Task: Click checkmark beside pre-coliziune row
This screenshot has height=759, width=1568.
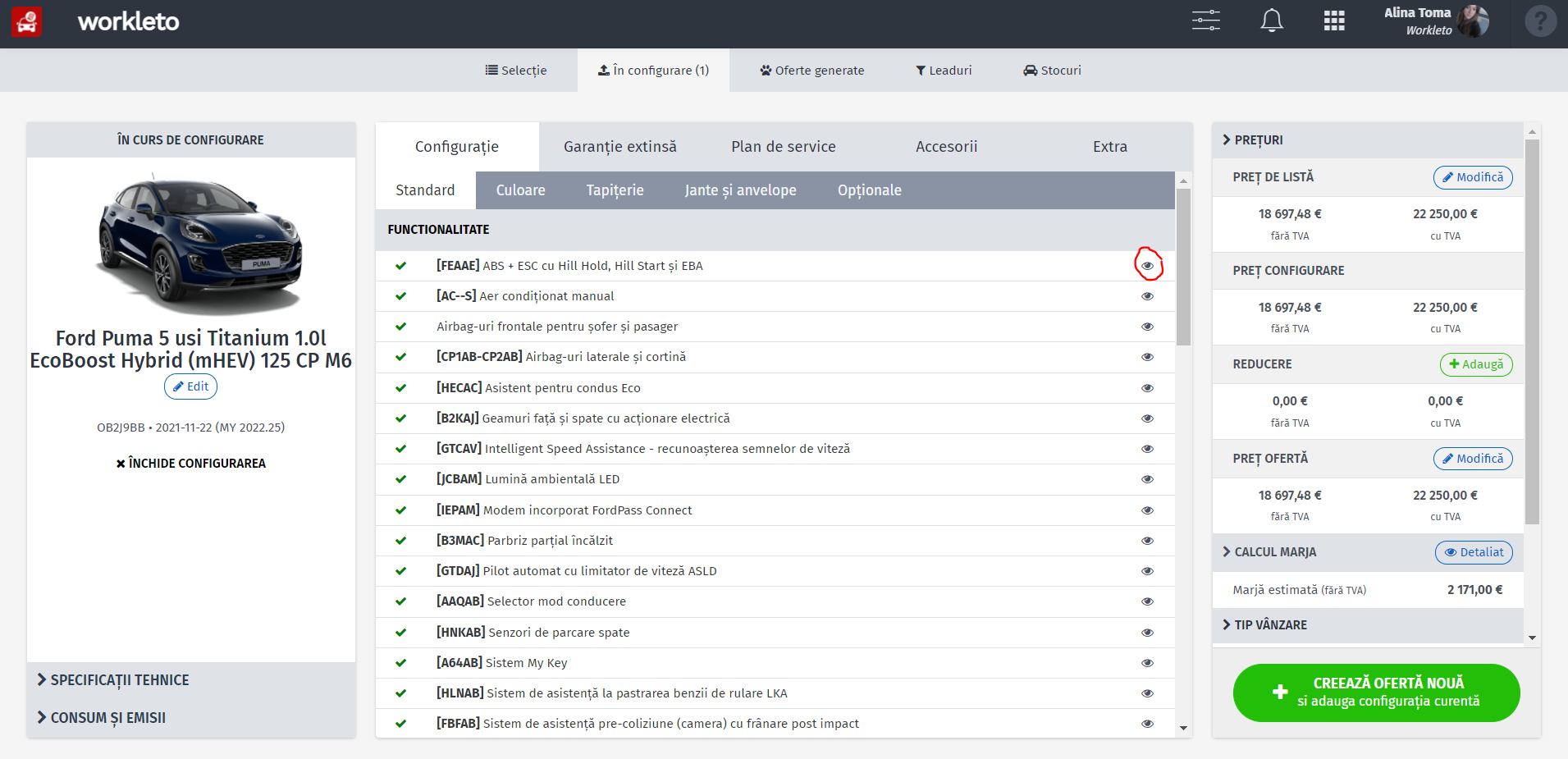Action: (x=400, y=724)
